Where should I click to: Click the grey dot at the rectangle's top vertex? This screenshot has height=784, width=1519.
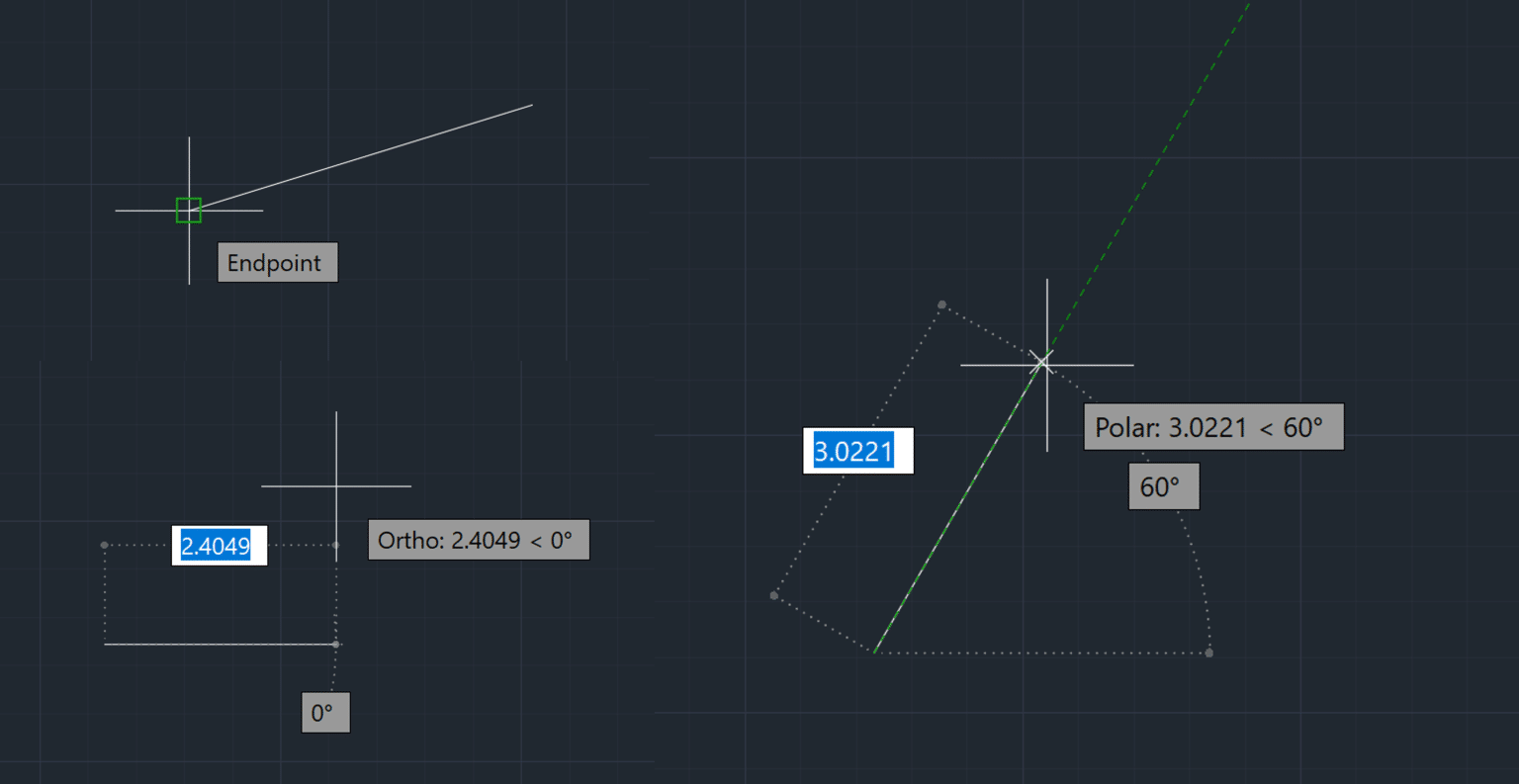(x=940, y=305)
